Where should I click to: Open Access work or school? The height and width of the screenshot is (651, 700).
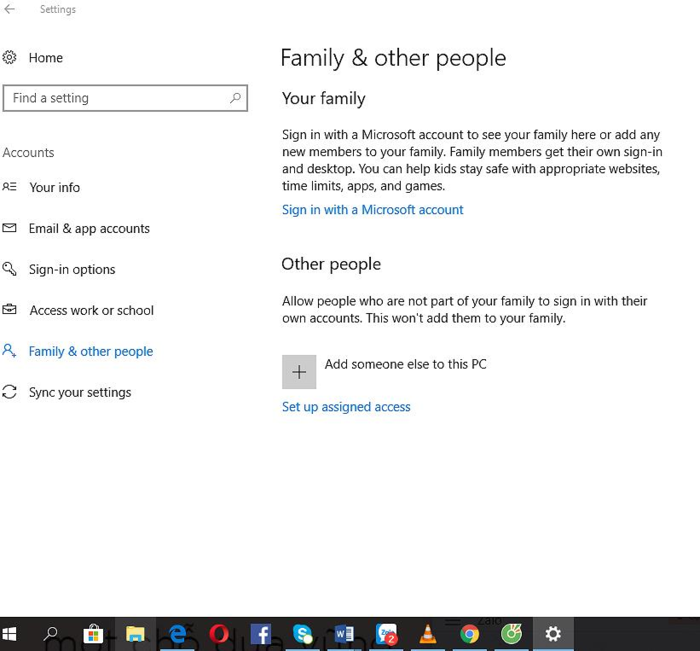point(91,310)
